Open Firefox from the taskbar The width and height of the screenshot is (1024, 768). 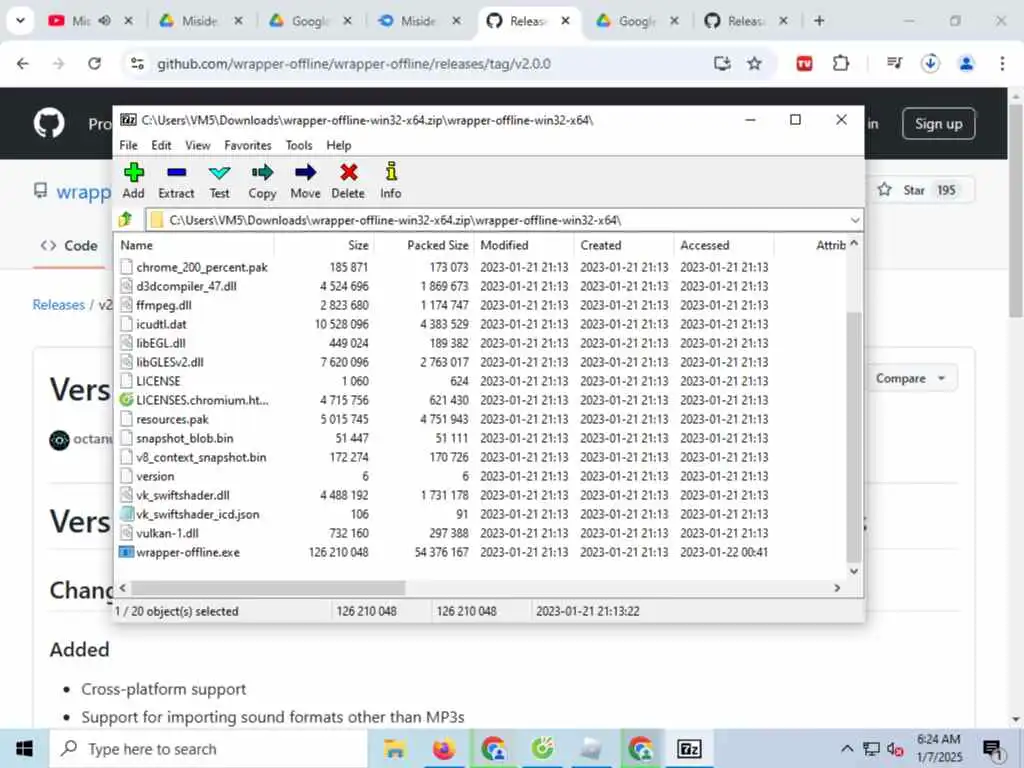click(x=444, y=748)
